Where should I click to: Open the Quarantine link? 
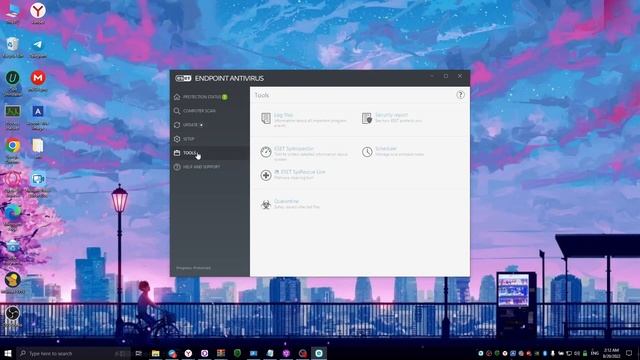286,201
